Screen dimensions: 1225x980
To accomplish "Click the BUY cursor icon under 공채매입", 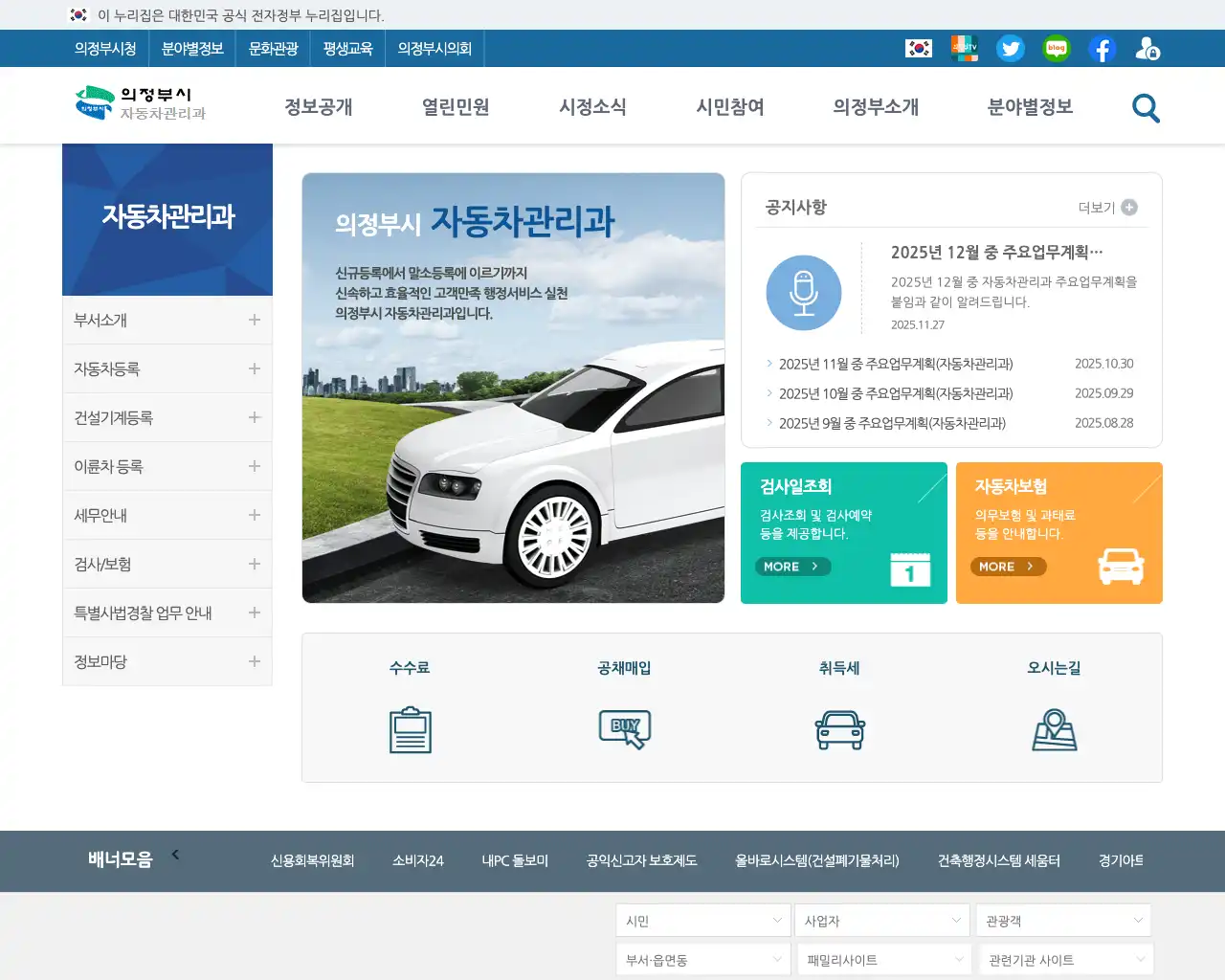I will [625, 729].
